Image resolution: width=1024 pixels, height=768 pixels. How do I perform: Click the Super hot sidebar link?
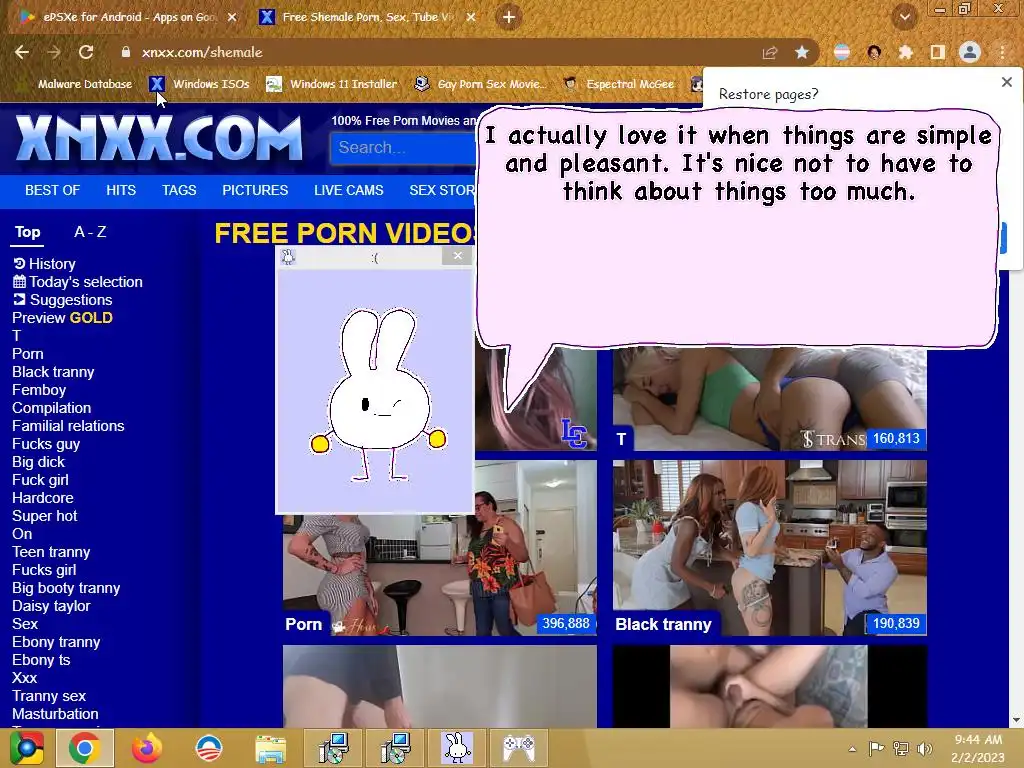(44, 516)
